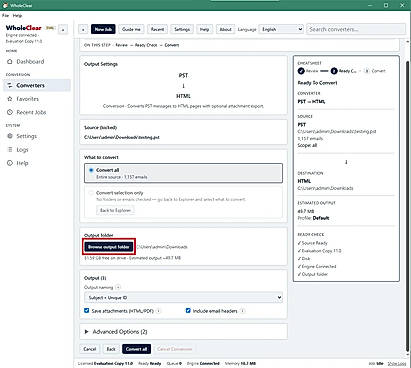Open Recent Jobs clock item
Viewport: 411px width, 368px height.
10,112
